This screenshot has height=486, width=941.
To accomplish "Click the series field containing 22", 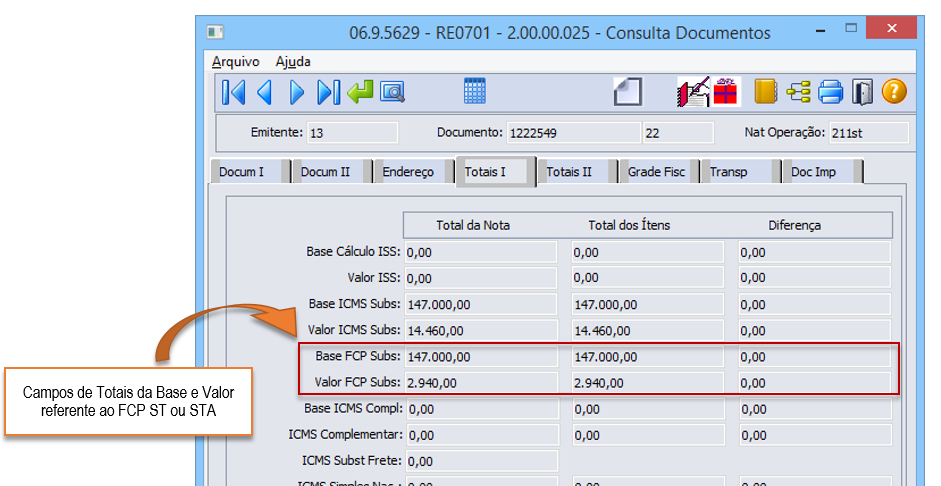I will click(679, 133).
